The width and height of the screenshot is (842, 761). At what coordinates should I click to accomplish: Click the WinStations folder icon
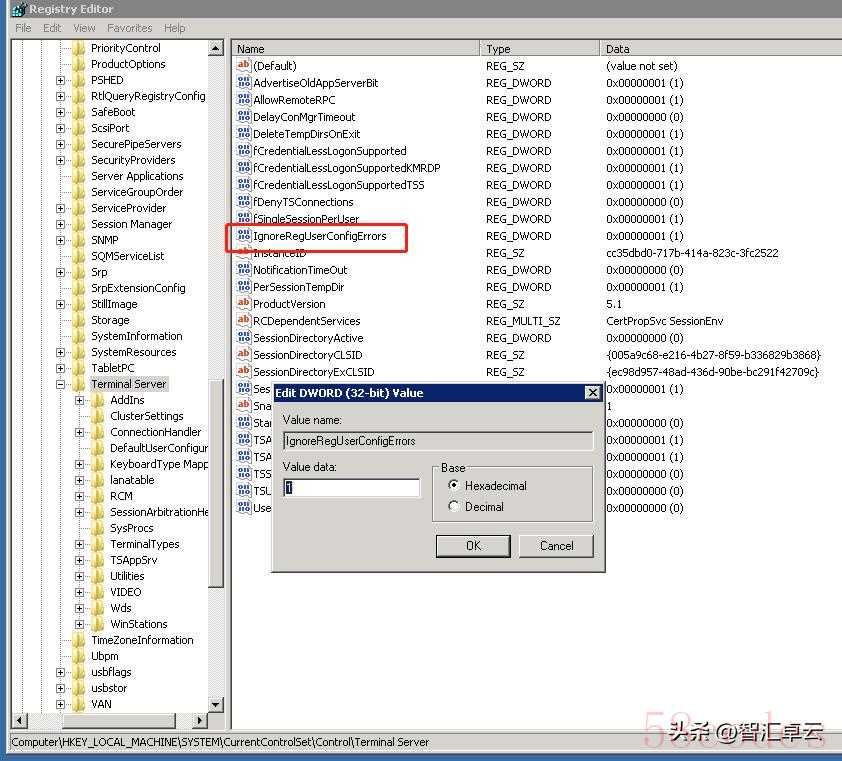(x=98, y=624)
